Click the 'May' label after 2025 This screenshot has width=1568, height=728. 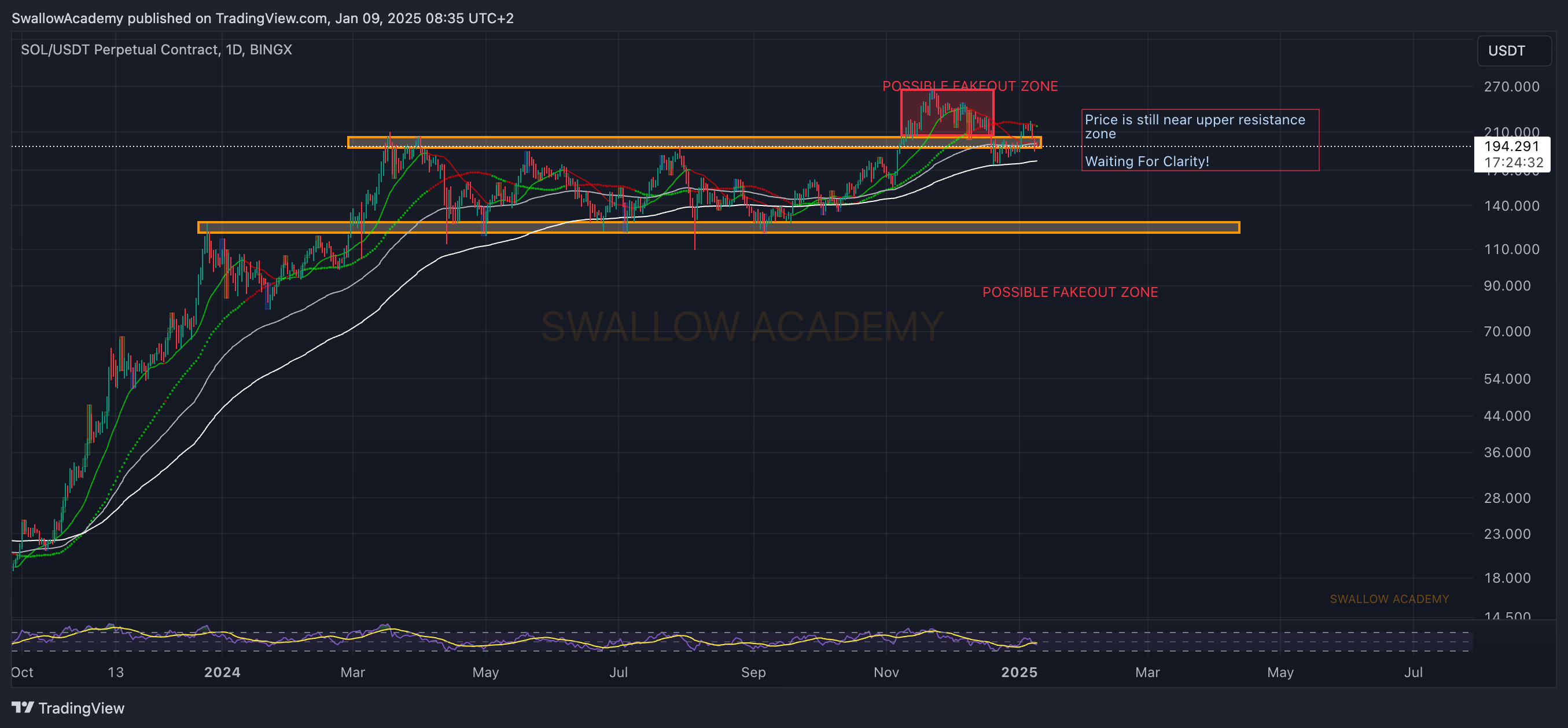[1280, 672]
